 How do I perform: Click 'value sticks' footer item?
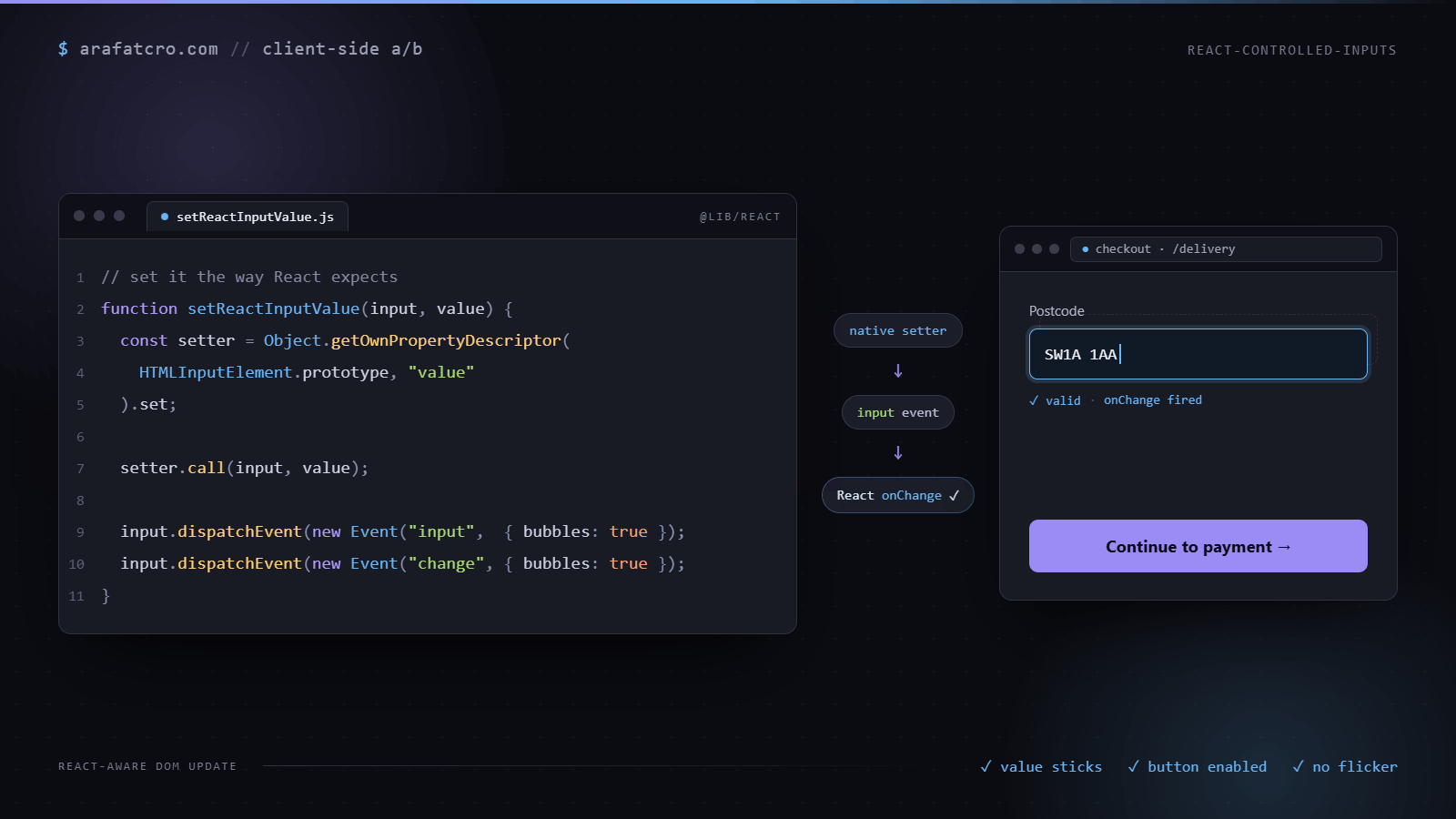tap(1051, 766)
